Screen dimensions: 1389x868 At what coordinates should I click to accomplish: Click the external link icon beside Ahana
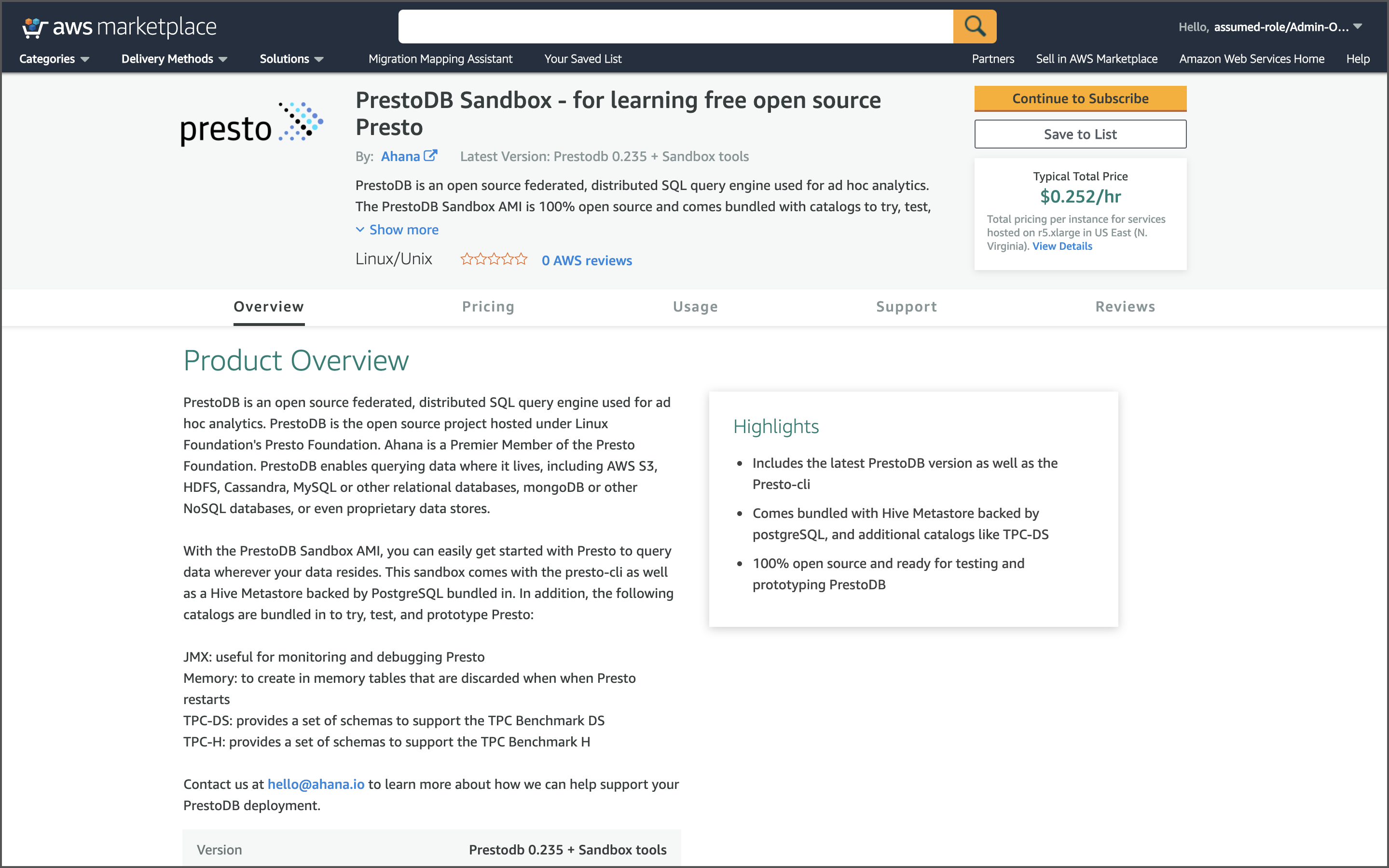pyautogui.click(x=430, y=156)
